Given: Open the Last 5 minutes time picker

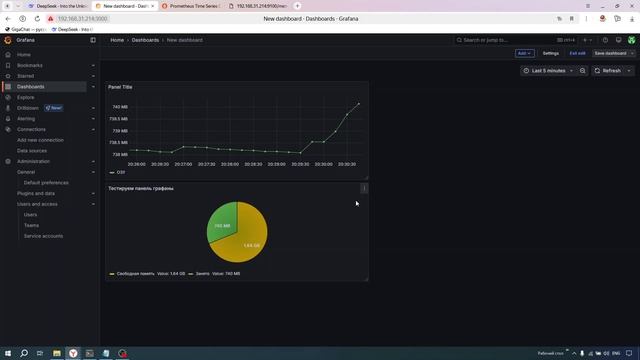Looking at the screenshot, I should click(548, 71).
